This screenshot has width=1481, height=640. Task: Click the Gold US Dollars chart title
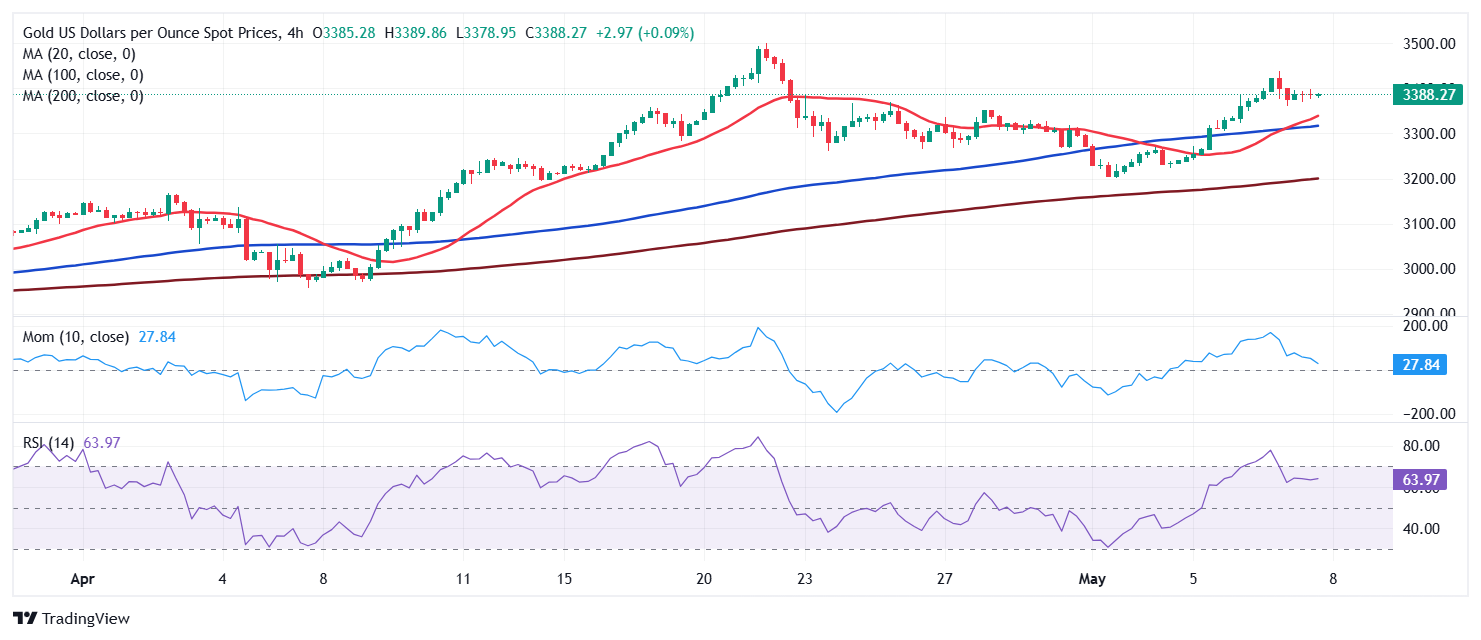tap(151, 33)
